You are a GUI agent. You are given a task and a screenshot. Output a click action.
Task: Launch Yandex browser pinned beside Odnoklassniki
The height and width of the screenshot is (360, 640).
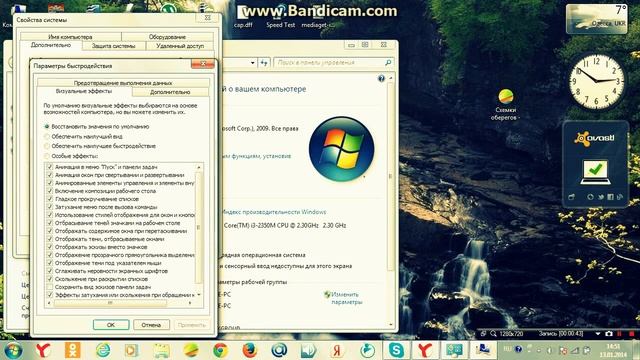pos(43,350)
